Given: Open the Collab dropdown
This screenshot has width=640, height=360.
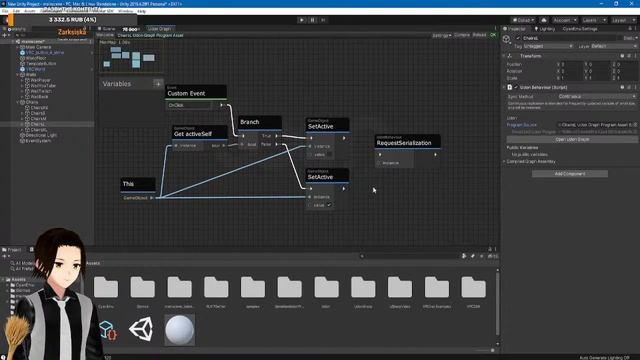Looking at the screenshot, I should pos(523,20).
